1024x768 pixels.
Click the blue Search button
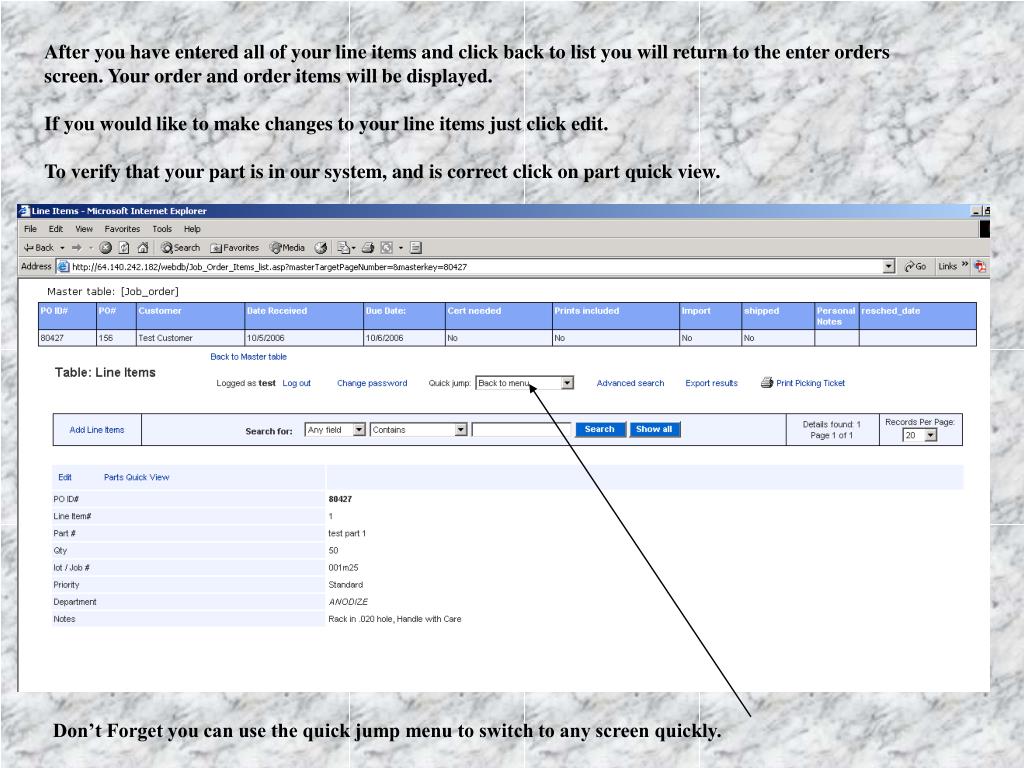600,430
